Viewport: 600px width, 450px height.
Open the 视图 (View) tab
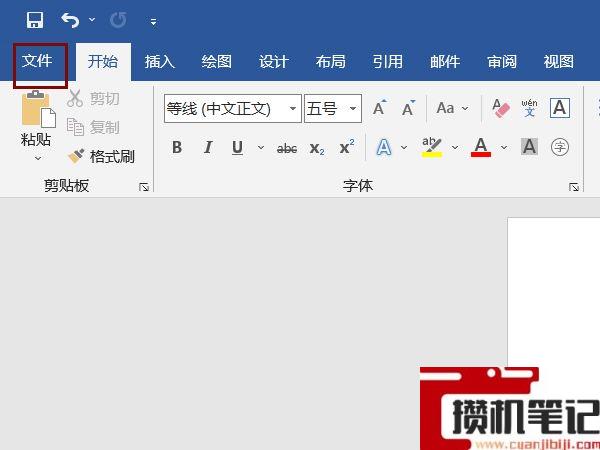point(559,62)
